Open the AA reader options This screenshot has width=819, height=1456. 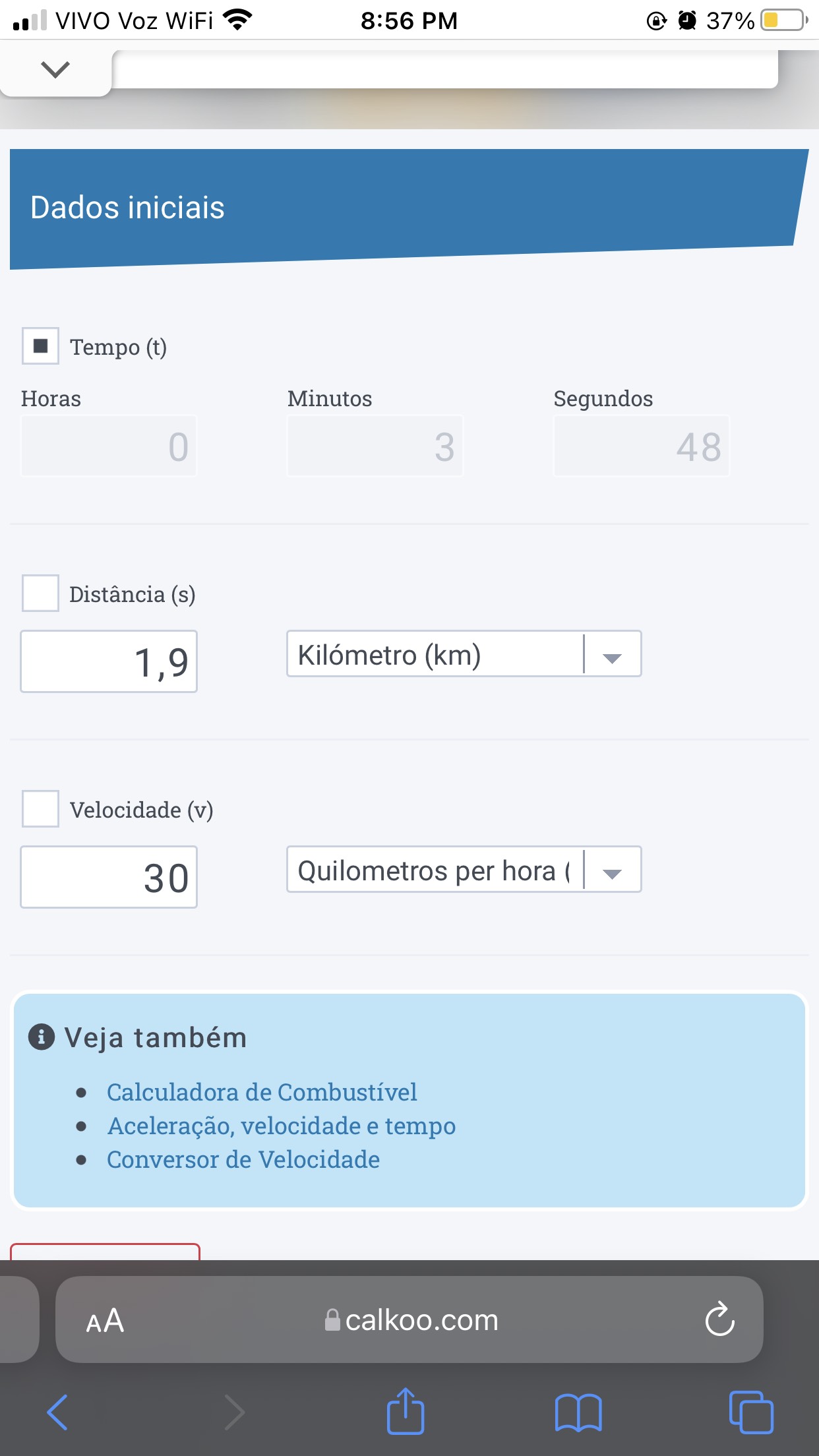(105, 1320)
